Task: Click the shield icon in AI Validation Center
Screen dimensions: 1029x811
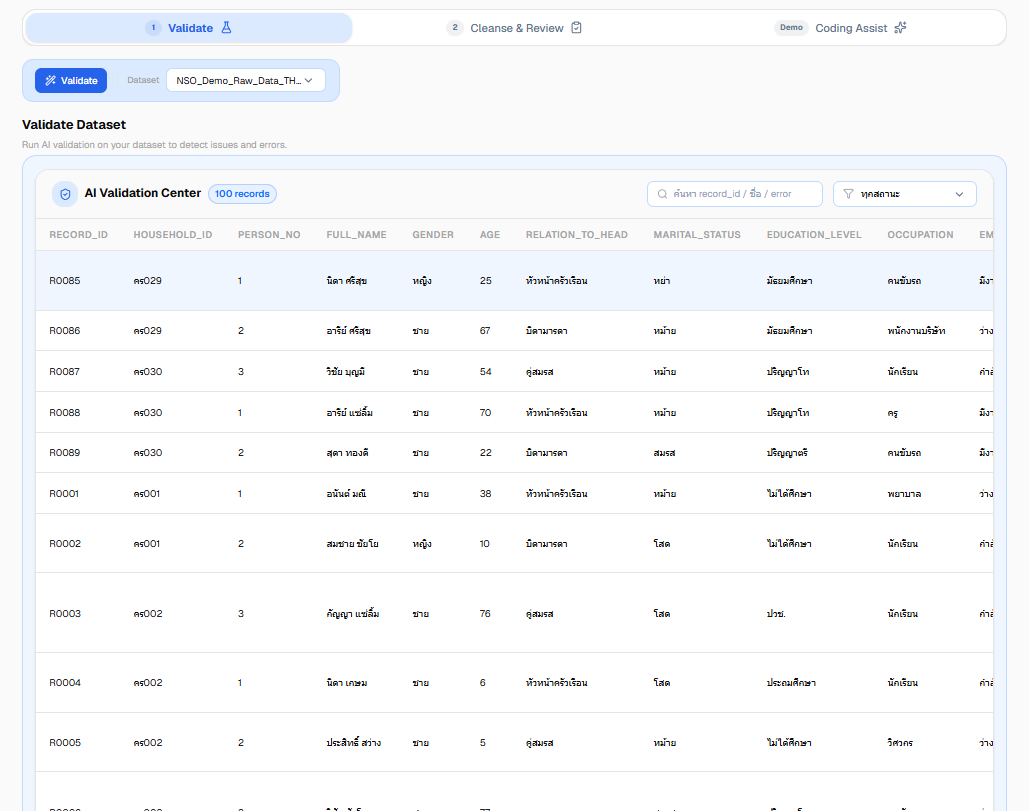Action: [x=65, y=194]
